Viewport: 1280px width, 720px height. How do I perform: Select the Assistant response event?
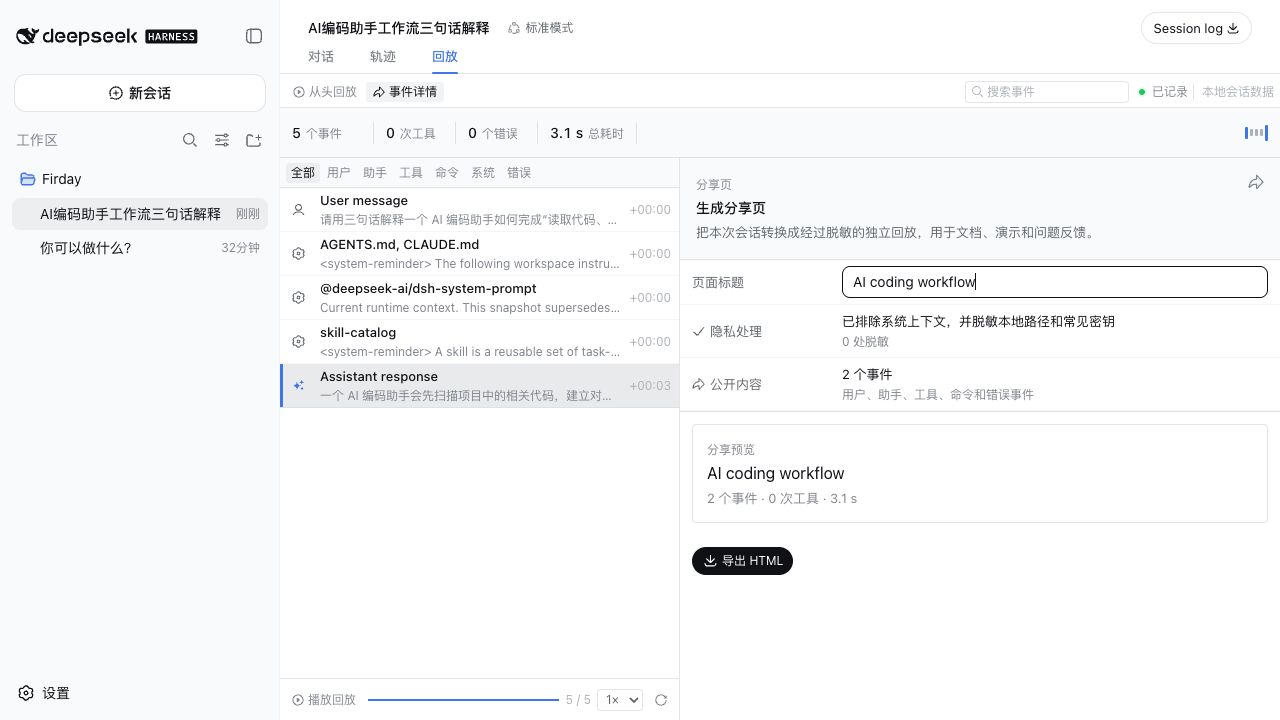point(480,386)
